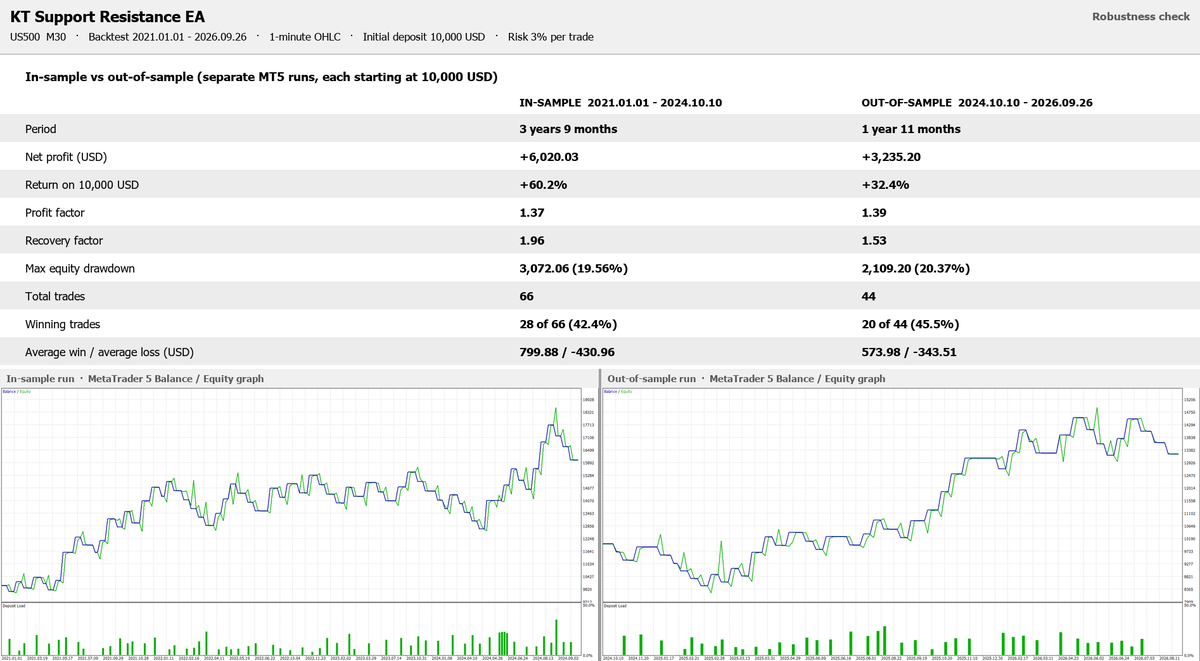Click the '28 of 66 (42.4%)' value
The image size is (1200, 661).
tap(567, 325)
